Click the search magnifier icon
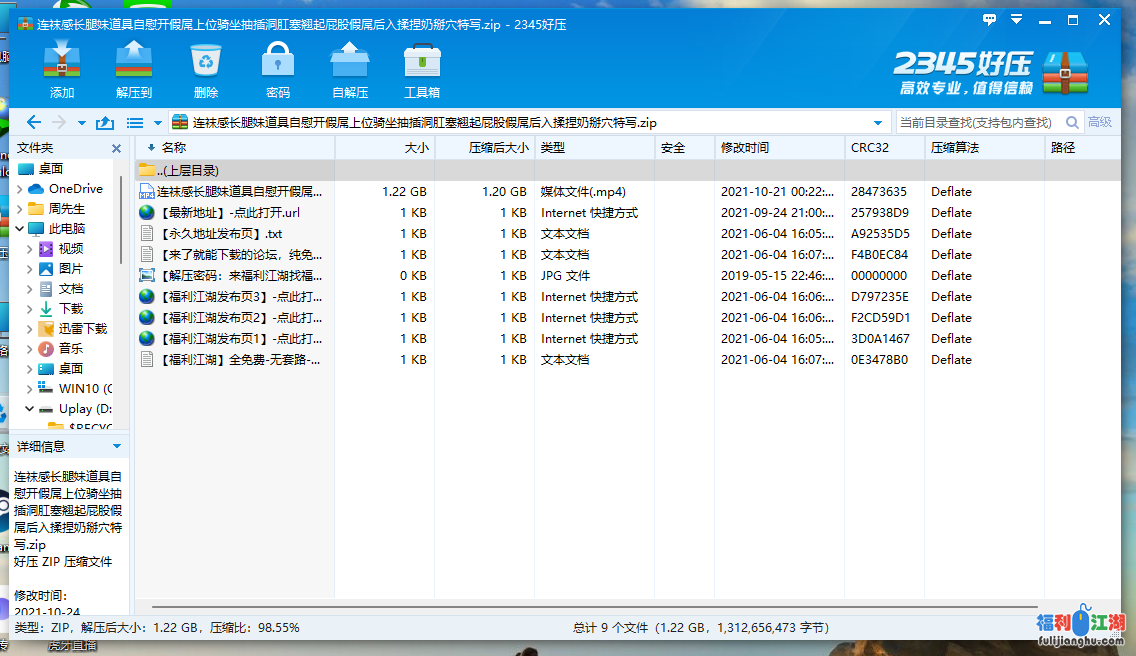 pos(1072,123)
